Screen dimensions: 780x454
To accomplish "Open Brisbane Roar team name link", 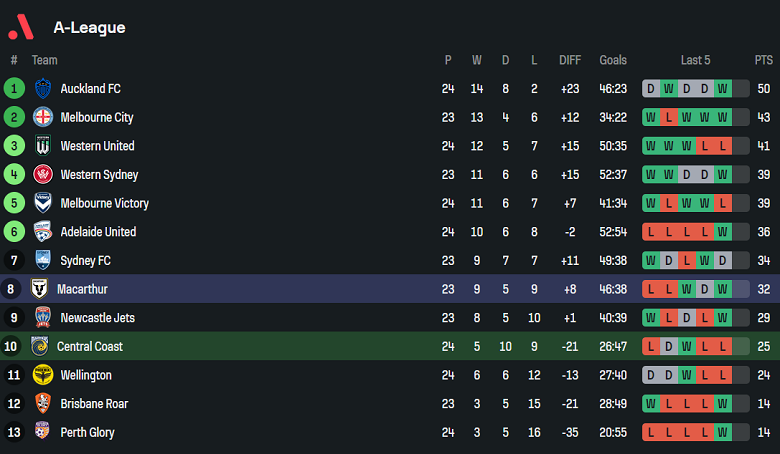I will (x=94, y=404).
